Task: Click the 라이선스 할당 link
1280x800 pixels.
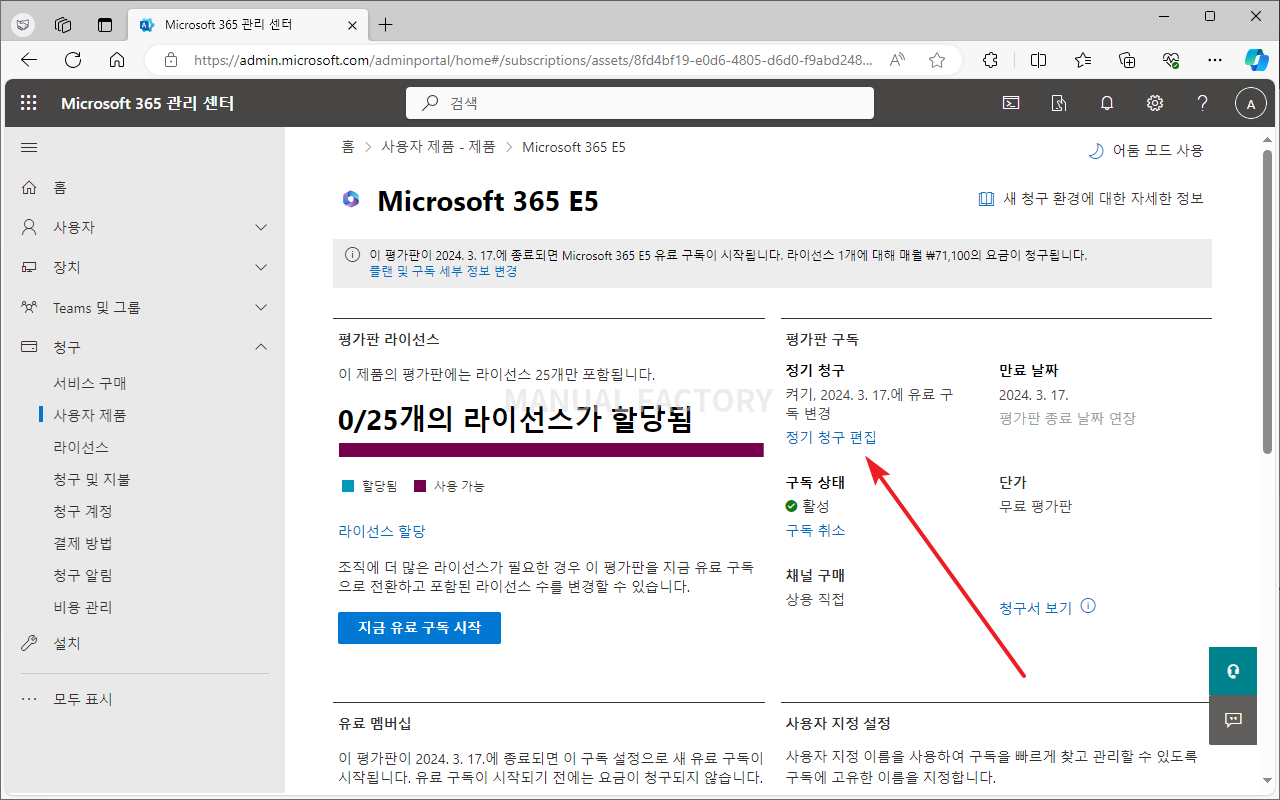Action: [x=382, y=531]
